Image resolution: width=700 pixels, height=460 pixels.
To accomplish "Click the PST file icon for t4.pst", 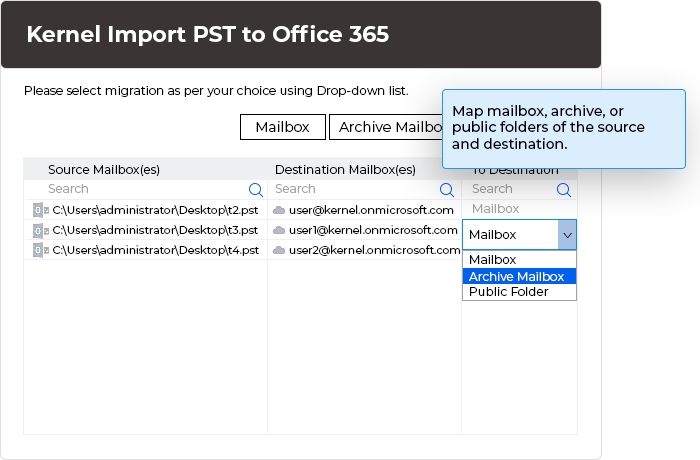I will (x=41, y=250).
